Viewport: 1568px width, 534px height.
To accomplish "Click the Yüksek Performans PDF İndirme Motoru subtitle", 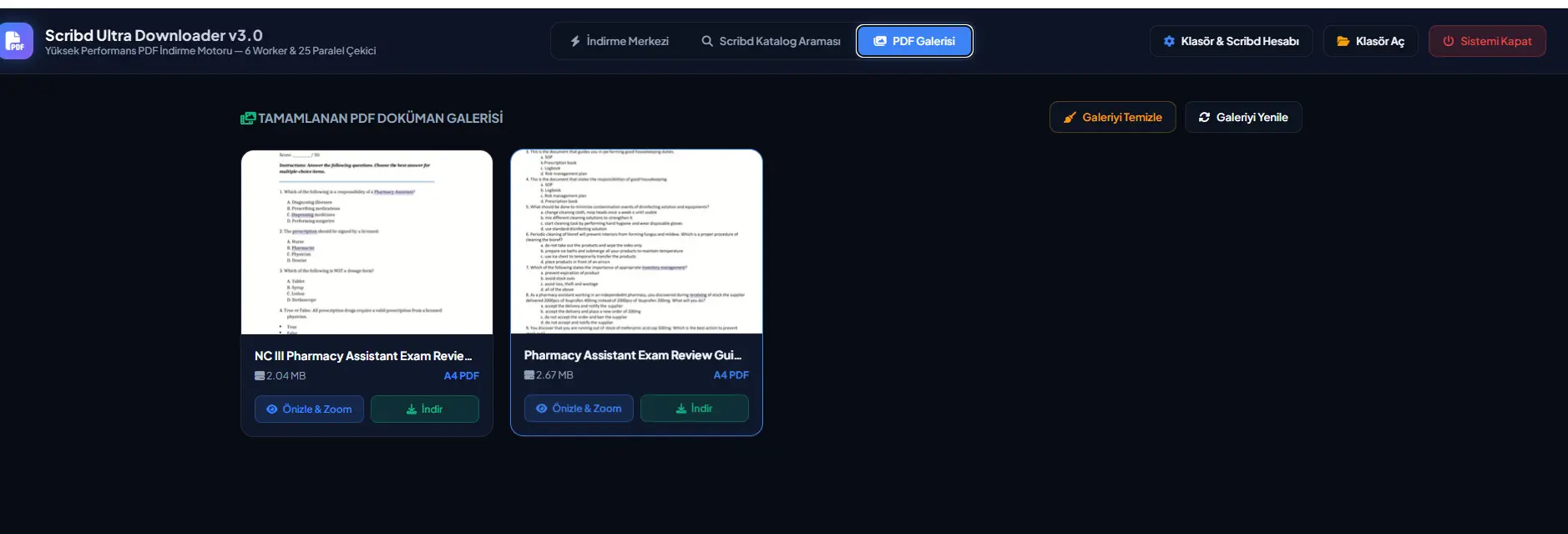I will [x=210, y=51].
